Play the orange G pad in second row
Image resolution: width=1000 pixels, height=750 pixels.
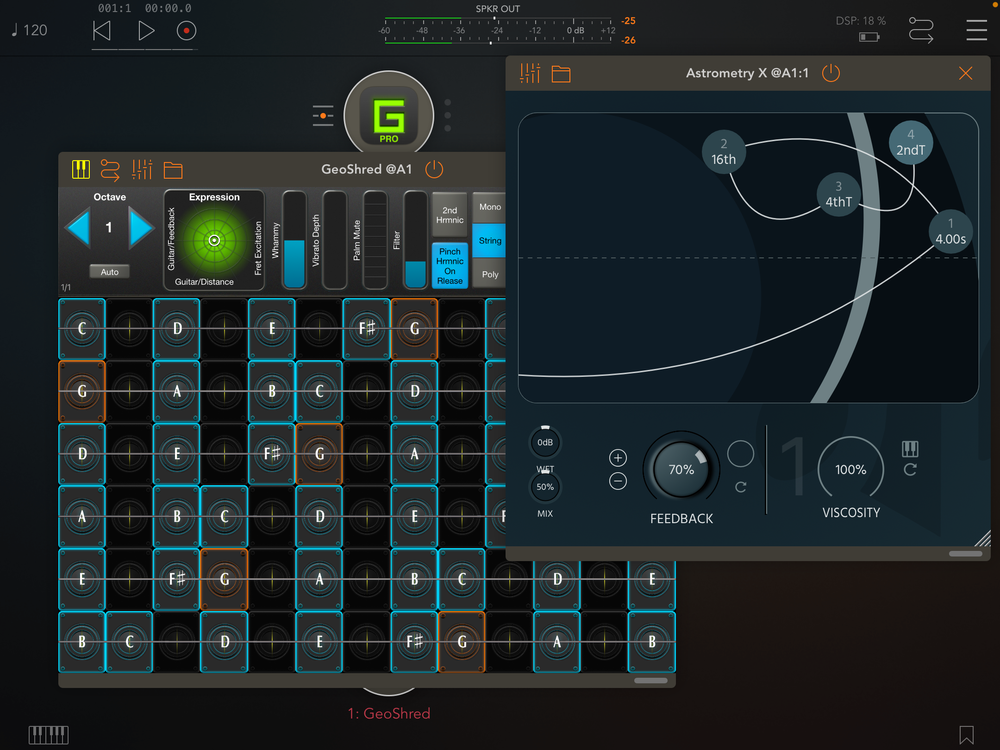point(82,391)
